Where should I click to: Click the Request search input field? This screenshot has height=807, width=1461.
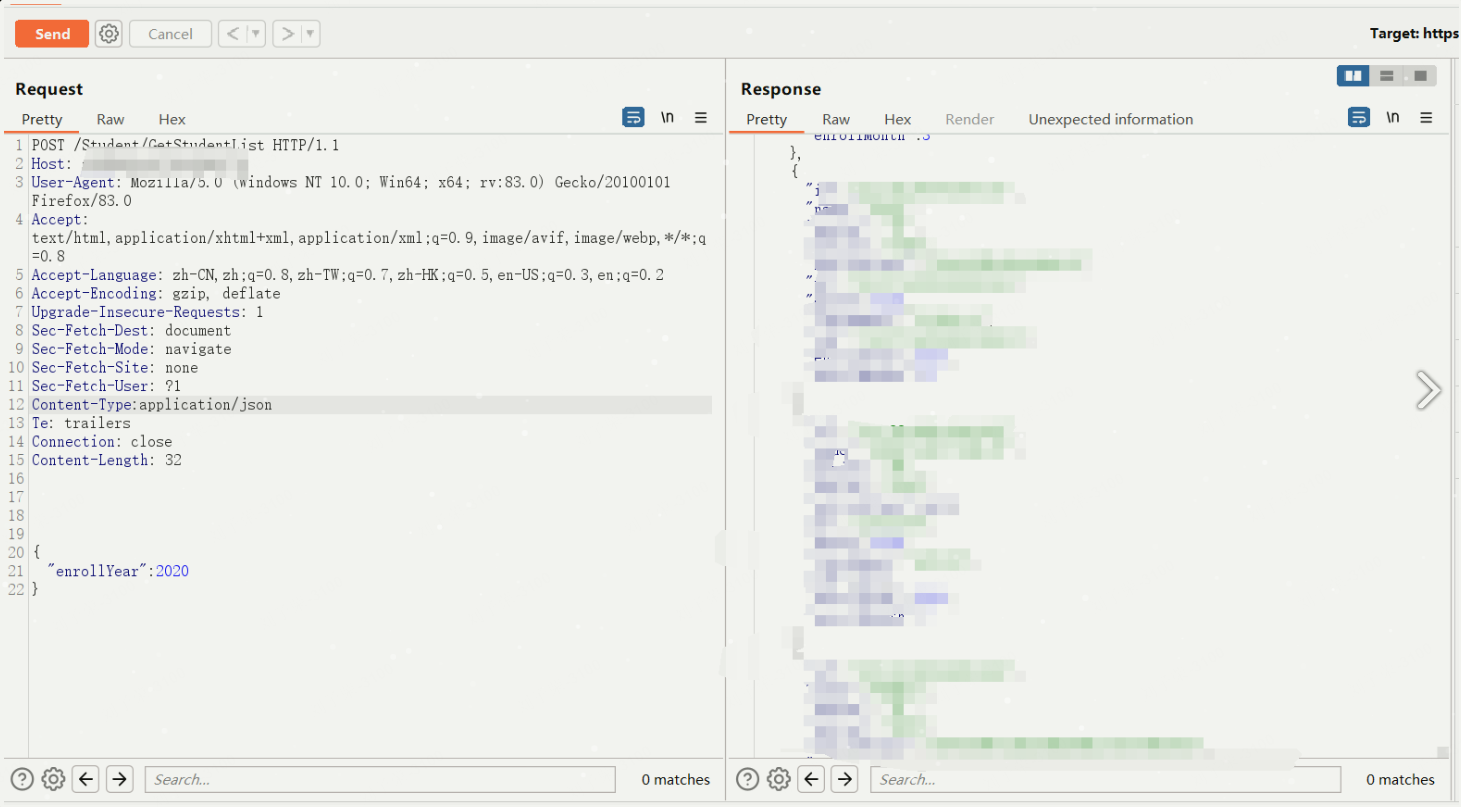(380, 779)
